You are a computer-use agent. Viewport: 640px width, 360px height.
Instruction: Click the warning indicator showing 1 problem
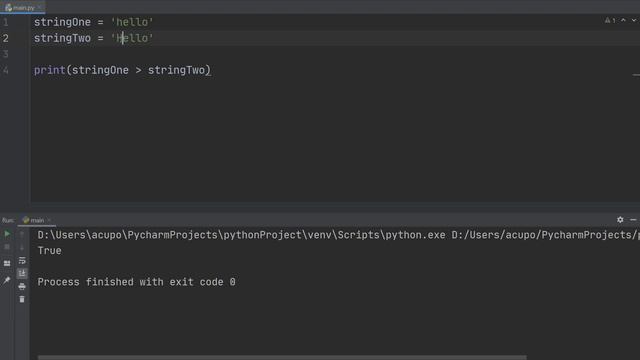point(610,20)
